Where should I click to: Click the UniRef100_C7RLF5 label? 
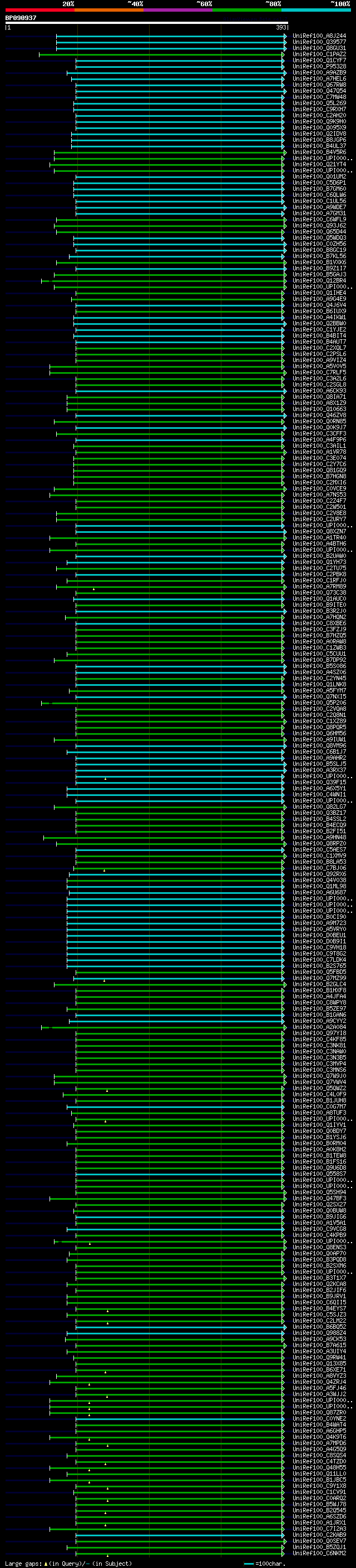click(x=319, y=373)
